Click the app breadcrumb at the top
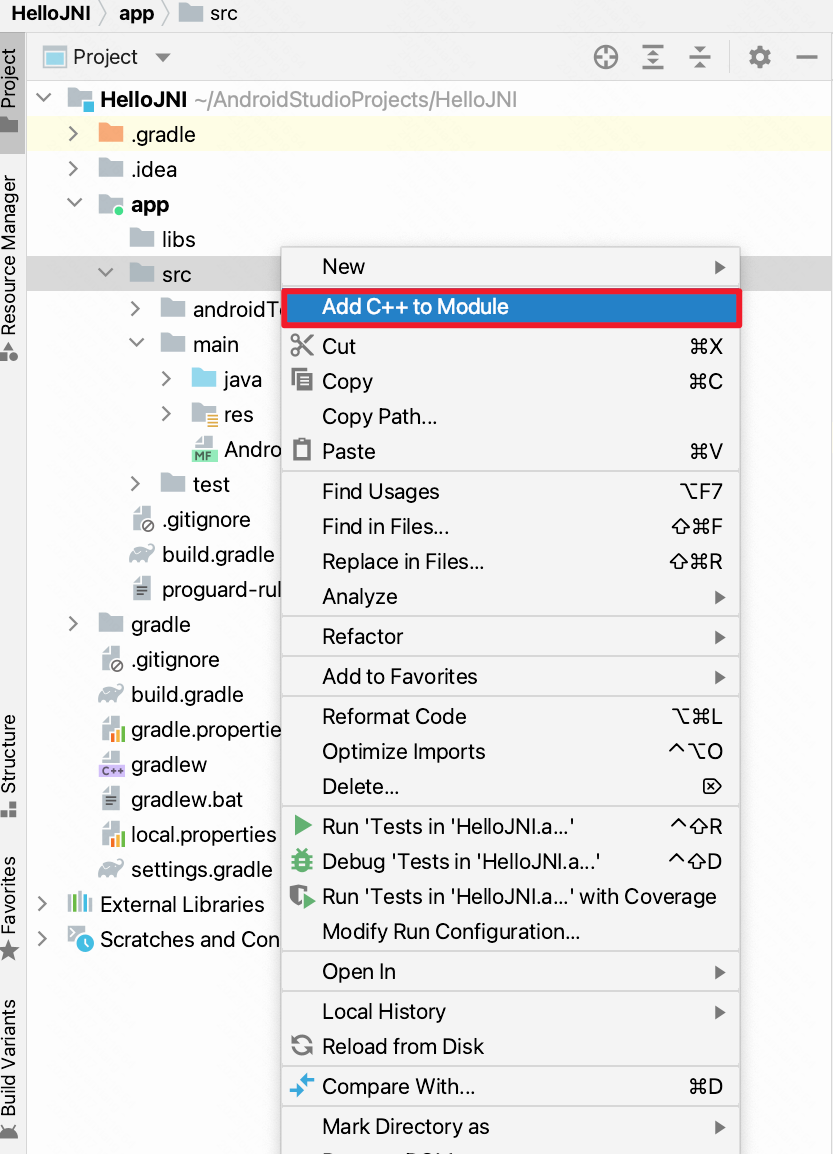 click(x=136, y=14)
